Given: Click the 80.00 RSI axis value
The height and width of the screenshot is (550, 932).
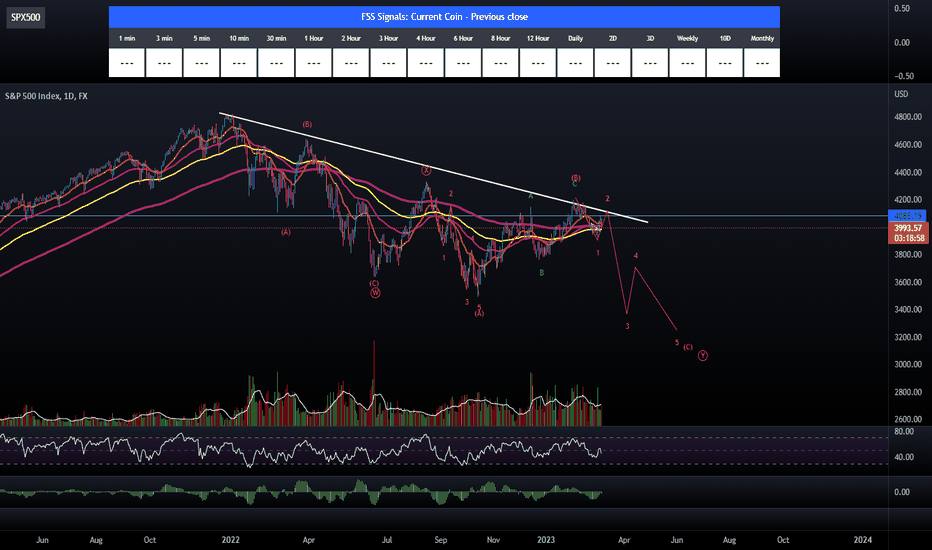Looking at the screenshot, I should point(903,432).
